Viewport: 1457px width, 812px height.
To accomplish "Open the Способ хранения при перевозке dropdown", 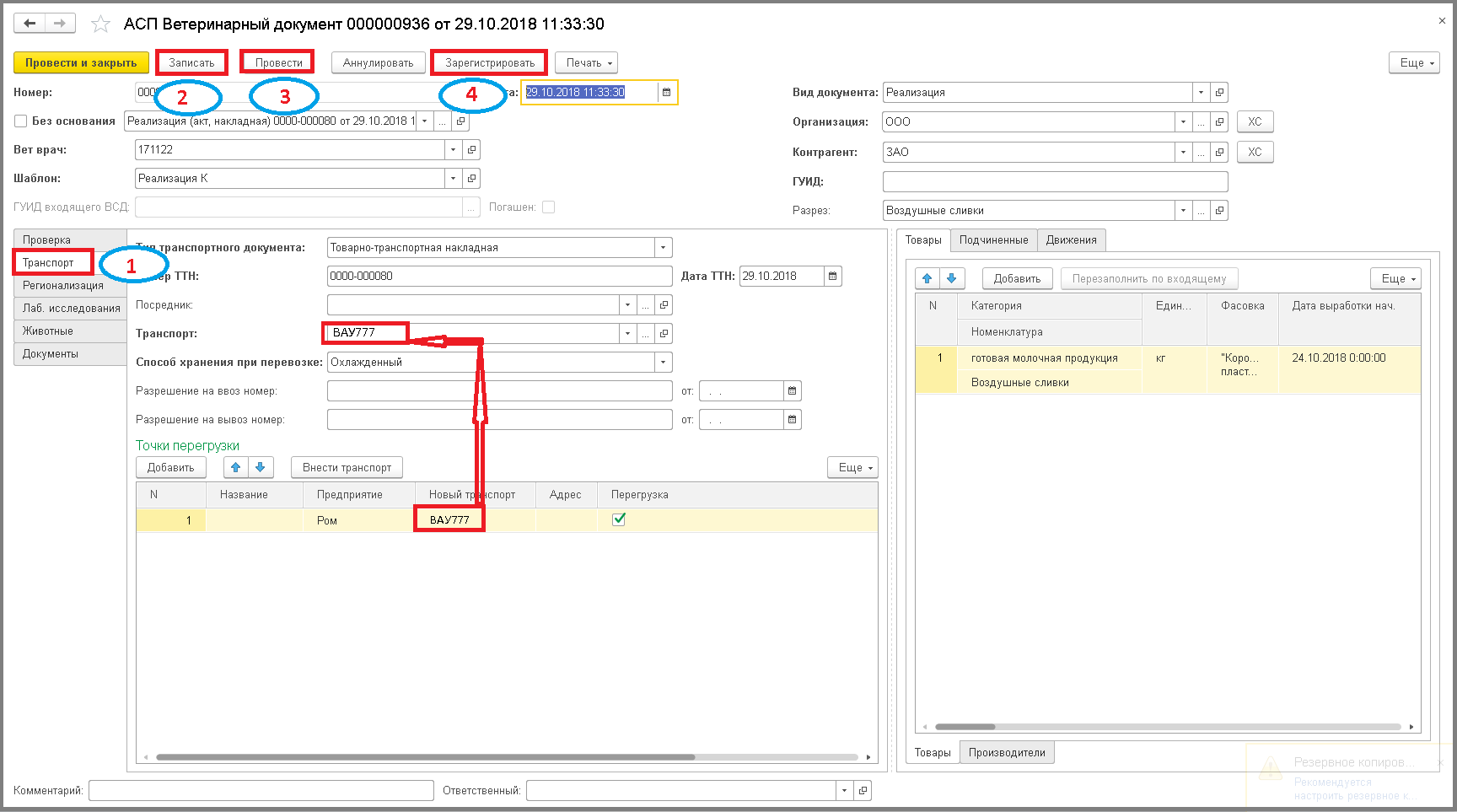I will point(664,362).
